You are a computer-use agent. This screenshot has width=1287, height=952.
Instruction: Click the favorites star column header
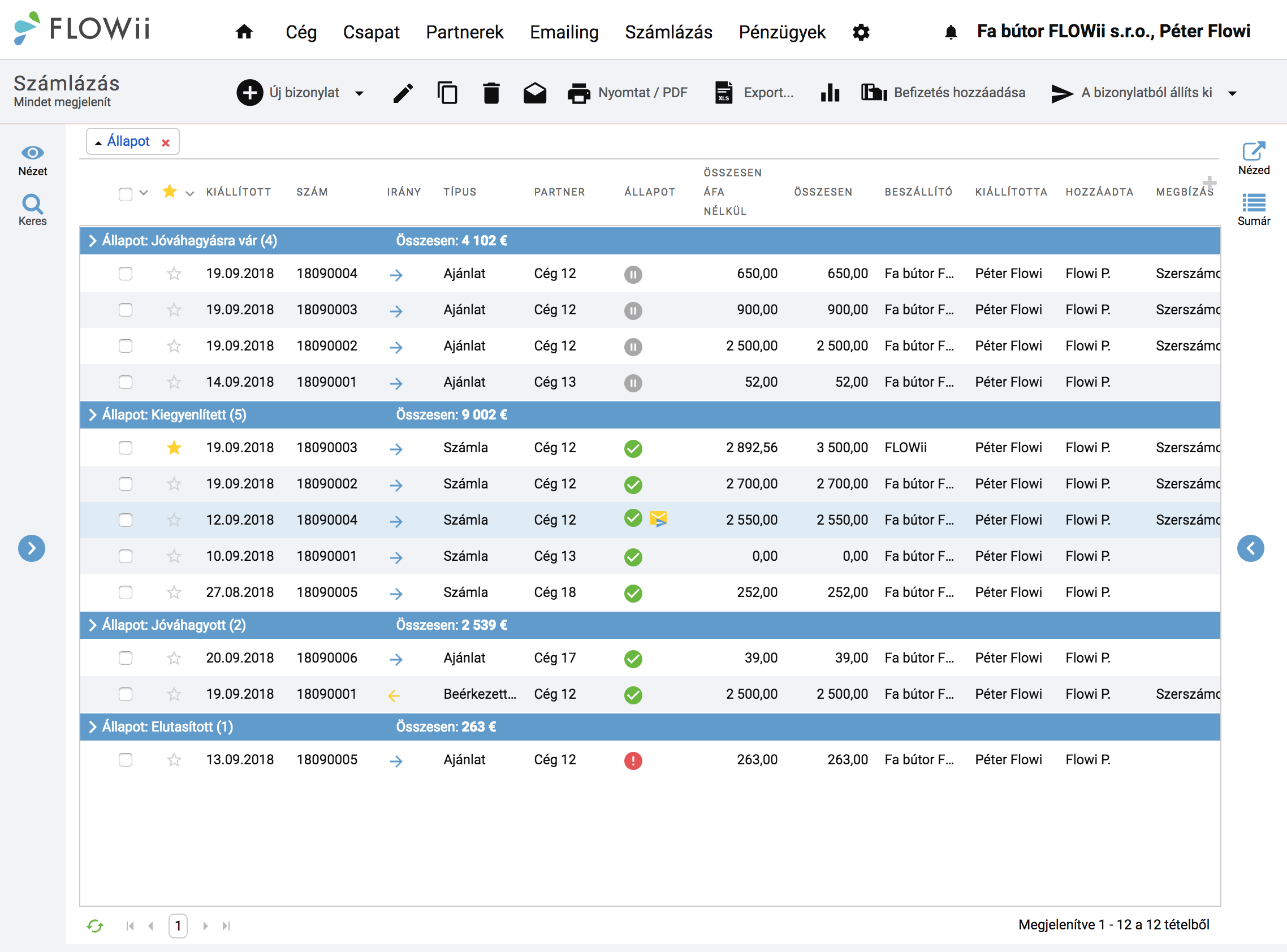170,191
